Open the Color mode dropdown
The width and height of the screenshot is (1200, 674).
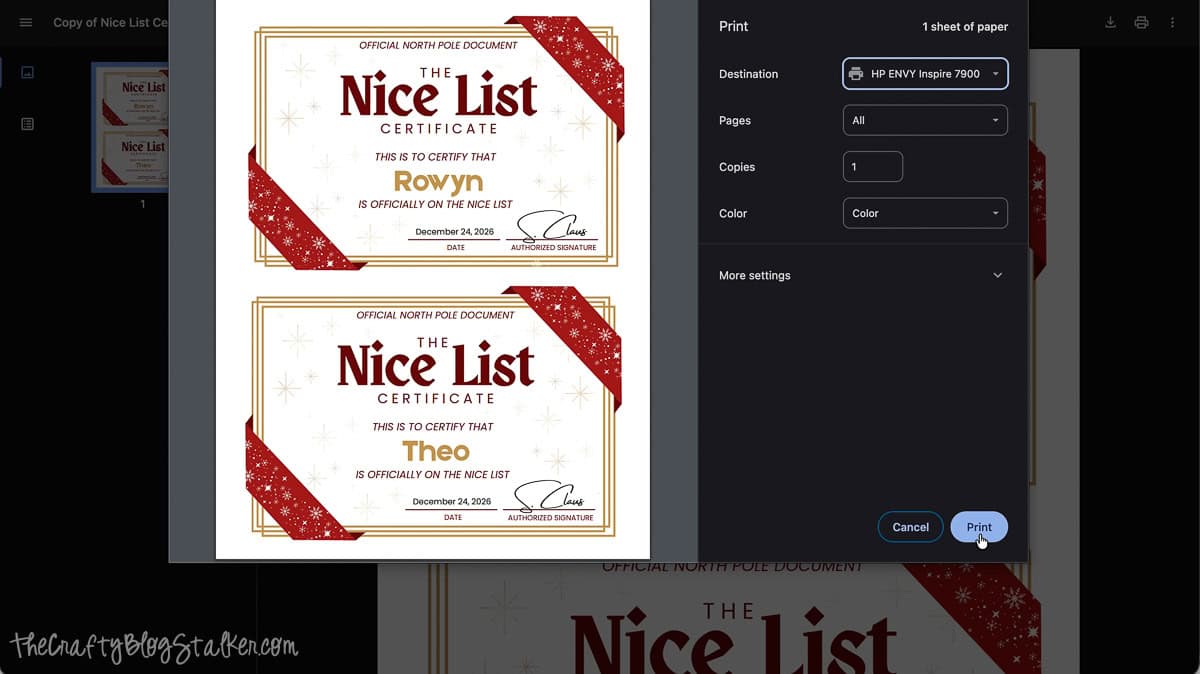coord(925,213)
